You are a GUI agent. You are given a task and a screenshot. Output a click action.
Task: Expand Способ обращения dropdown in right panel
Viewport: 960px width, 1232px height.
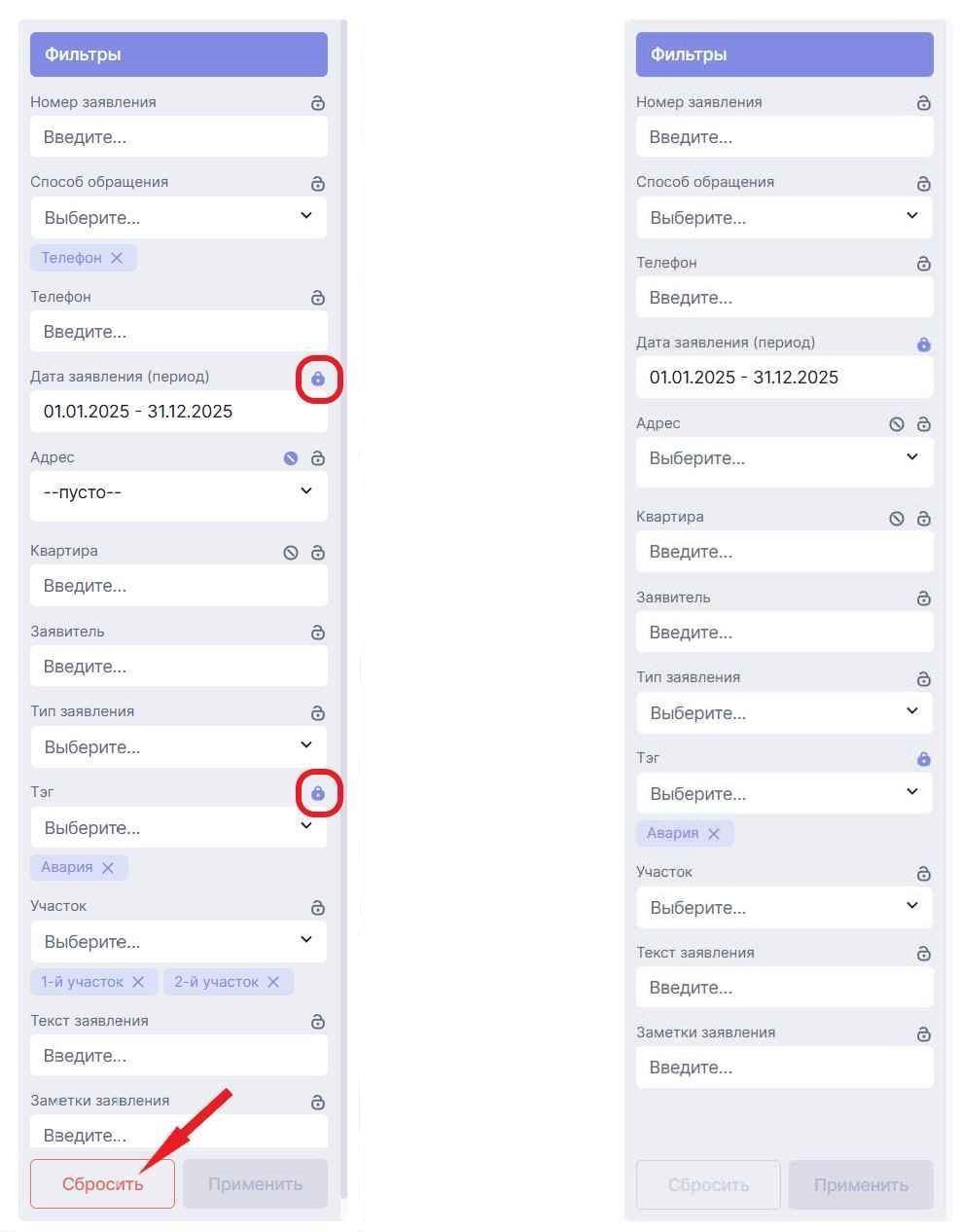pyautogui.click(x=784, y=217)
